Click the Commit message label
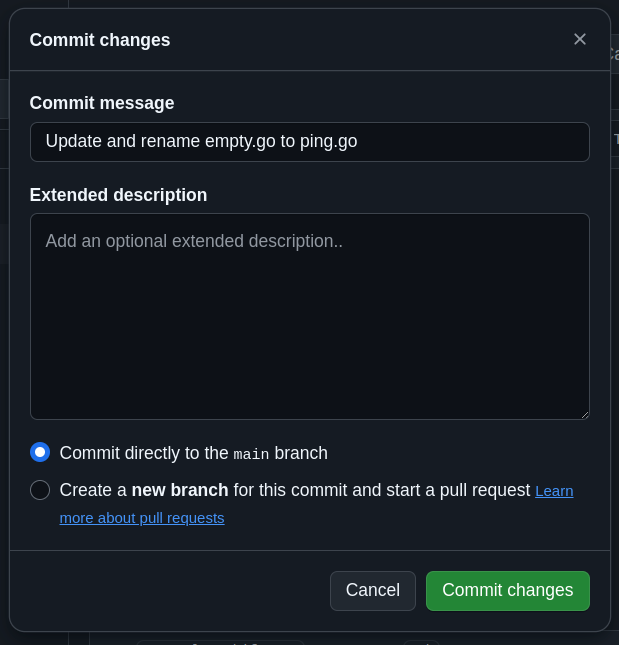 [102, 103]
